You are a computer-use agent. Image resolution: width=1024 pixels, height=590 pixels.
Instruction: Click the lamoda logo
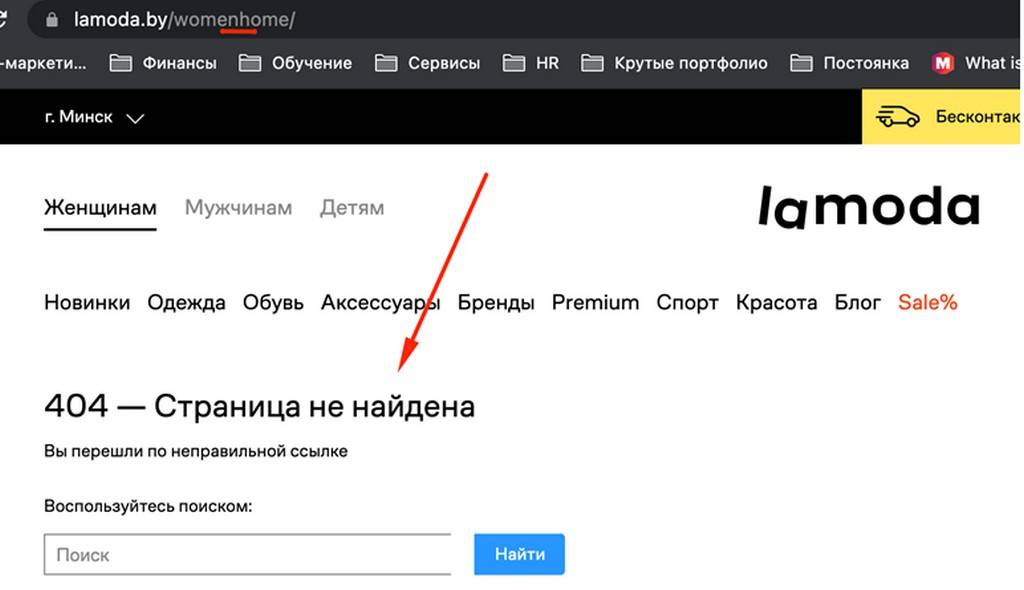click(x=869, y=206)
